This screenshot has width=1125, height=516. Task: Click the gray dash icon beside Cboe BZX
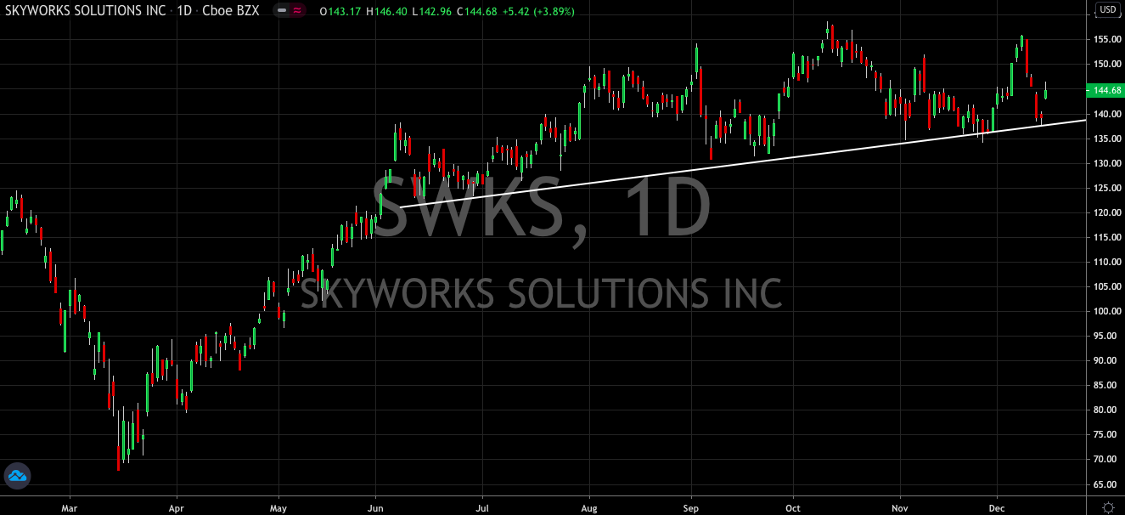click(x=282, y=11)
